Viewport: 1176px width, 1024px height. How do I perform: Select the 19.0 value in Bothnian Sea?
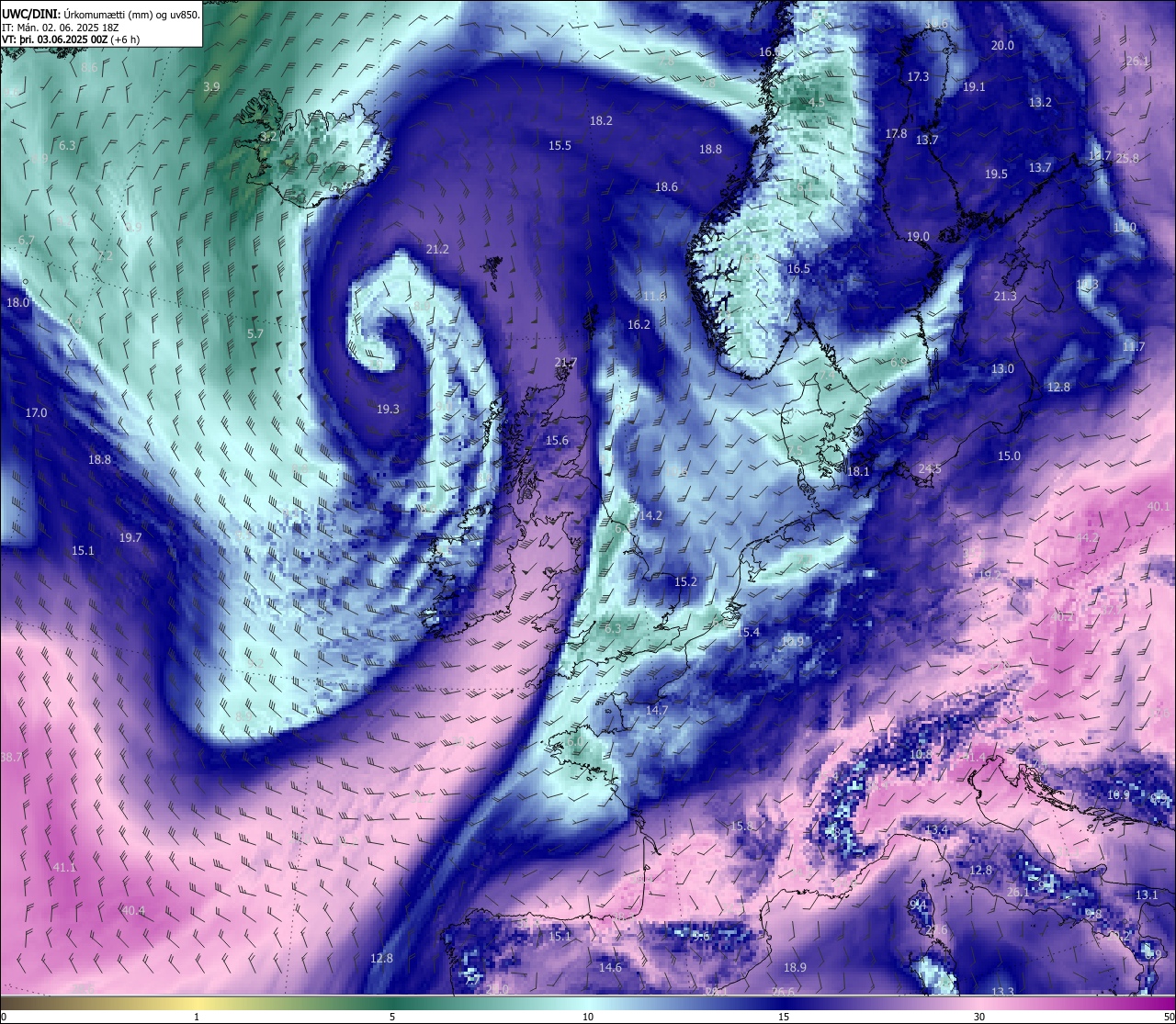click(918, 236)
